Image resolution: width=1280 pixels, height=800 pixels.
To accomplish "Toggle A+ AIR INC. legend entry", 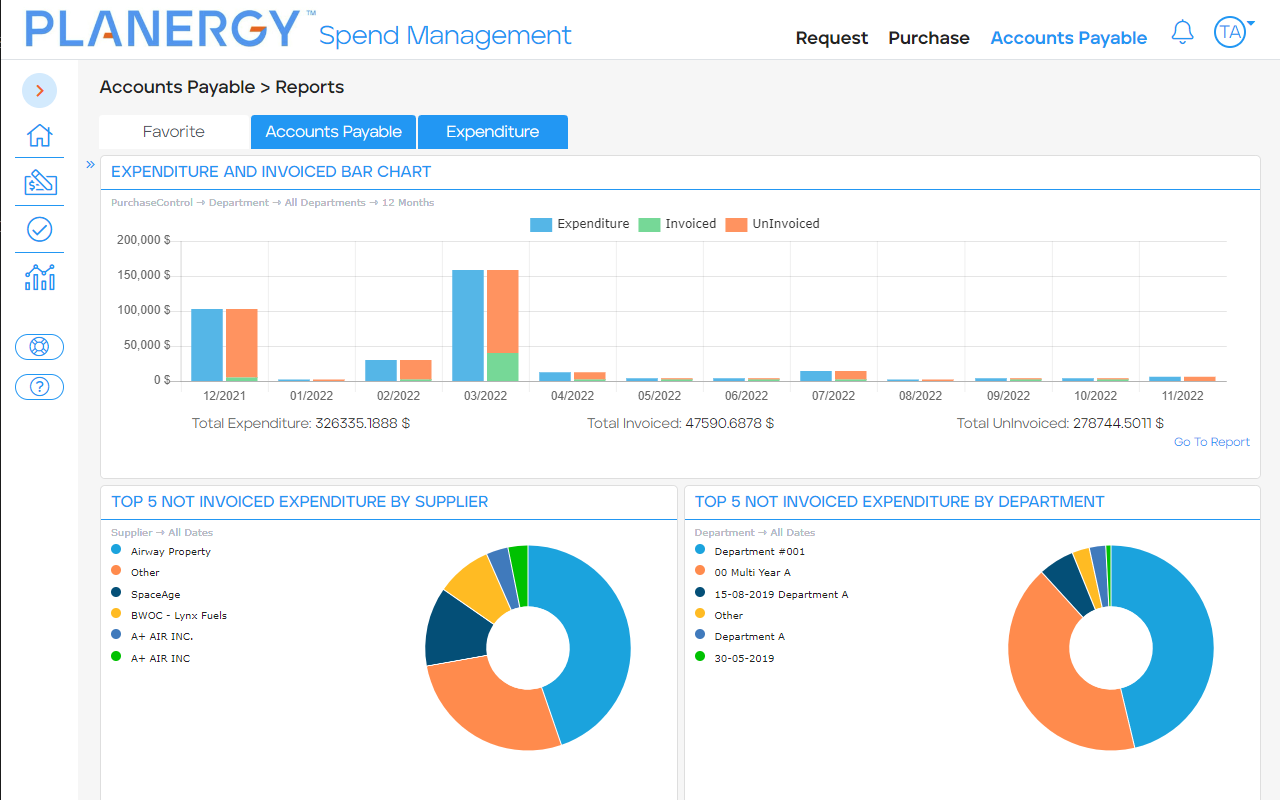I will (x=152, y=636).
